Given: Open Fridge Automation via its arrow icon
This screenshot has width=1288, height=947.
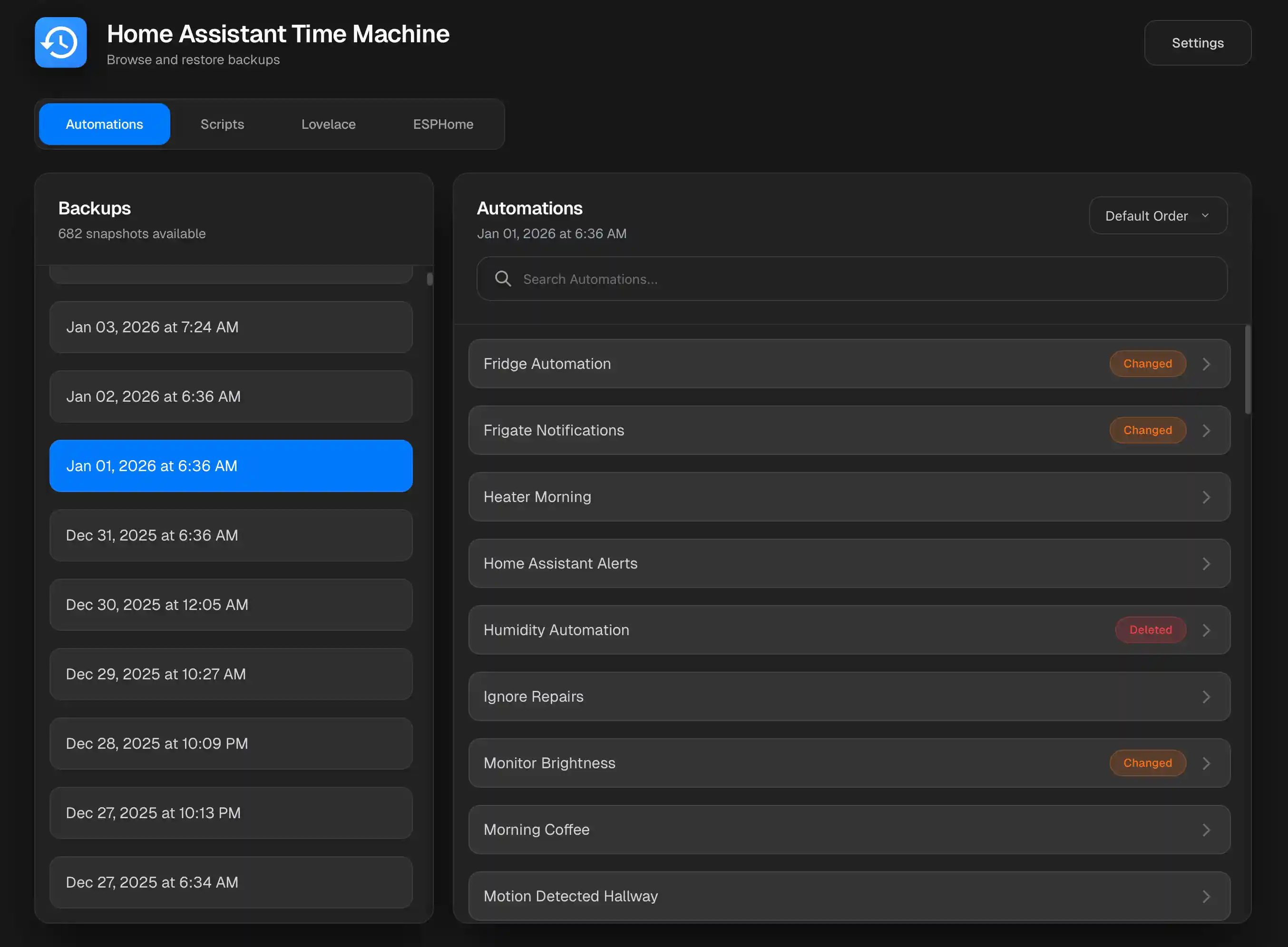Looking at the screenshot, I should (1207, 363).
